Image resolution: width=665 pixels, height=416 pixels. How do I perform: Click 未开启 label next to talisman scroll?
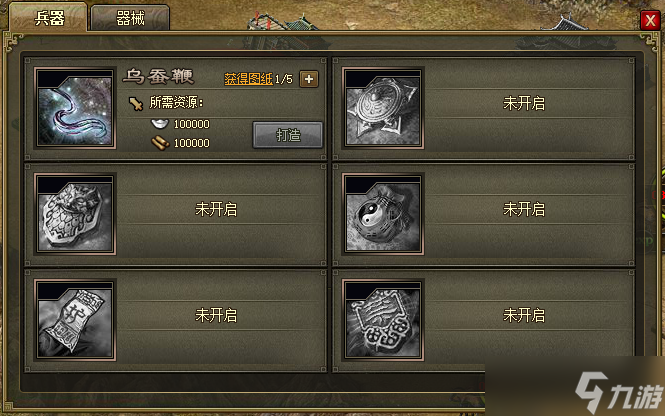click(x=216, y=315)
